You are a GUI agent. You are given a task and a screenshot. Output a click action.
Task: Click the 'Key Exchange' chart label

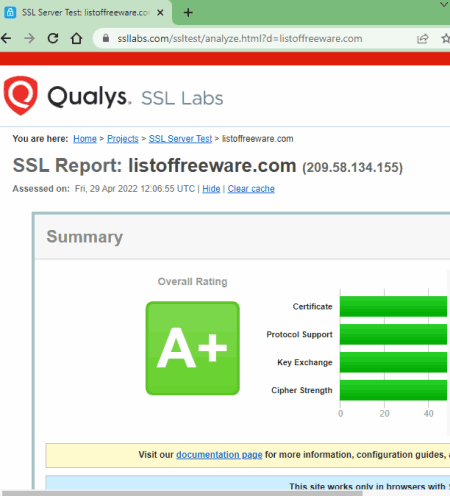click(x=305, y=362)
